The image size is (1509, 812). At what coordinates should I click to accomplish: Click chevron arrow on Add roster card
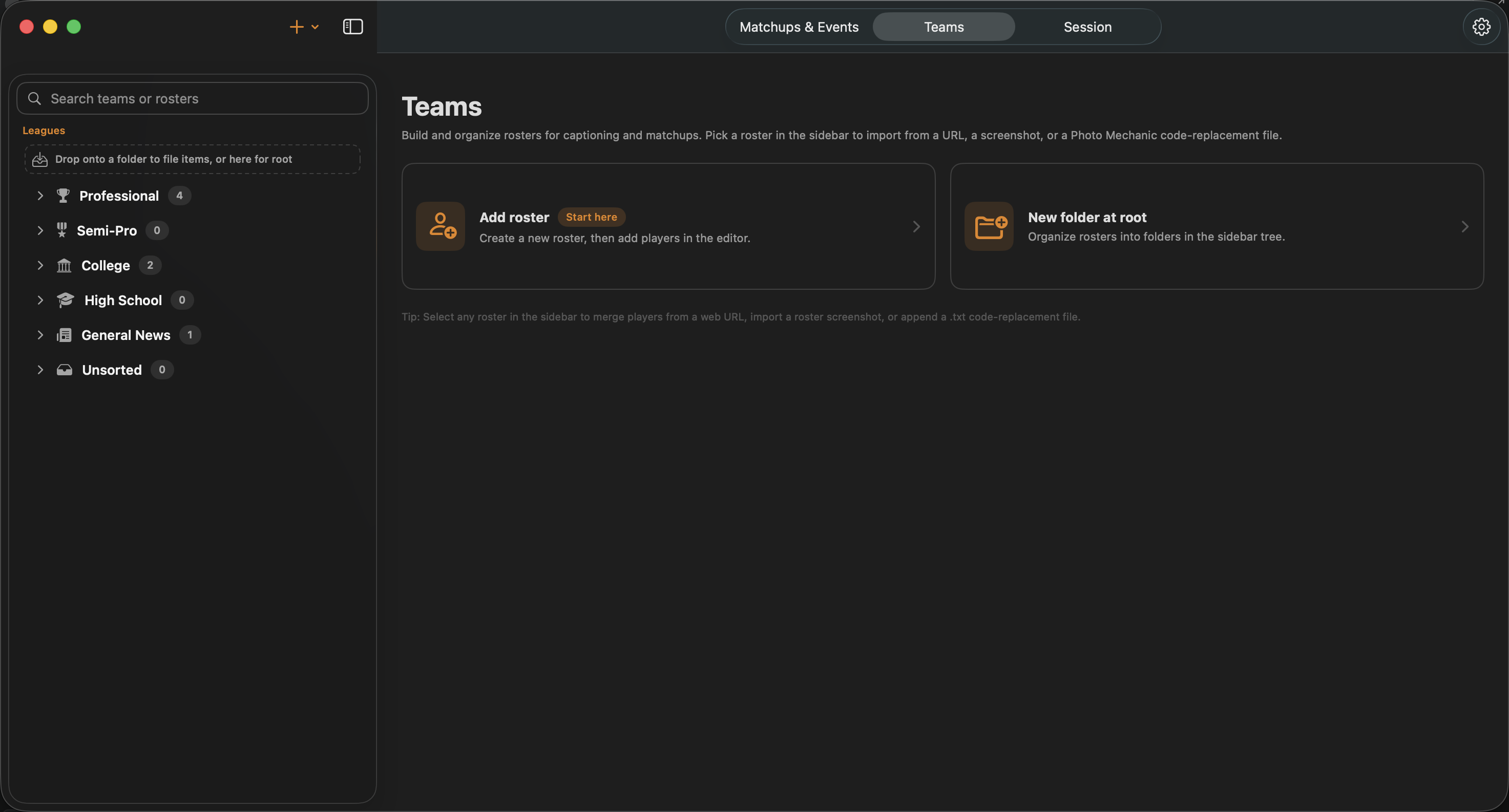coord(916,227)
